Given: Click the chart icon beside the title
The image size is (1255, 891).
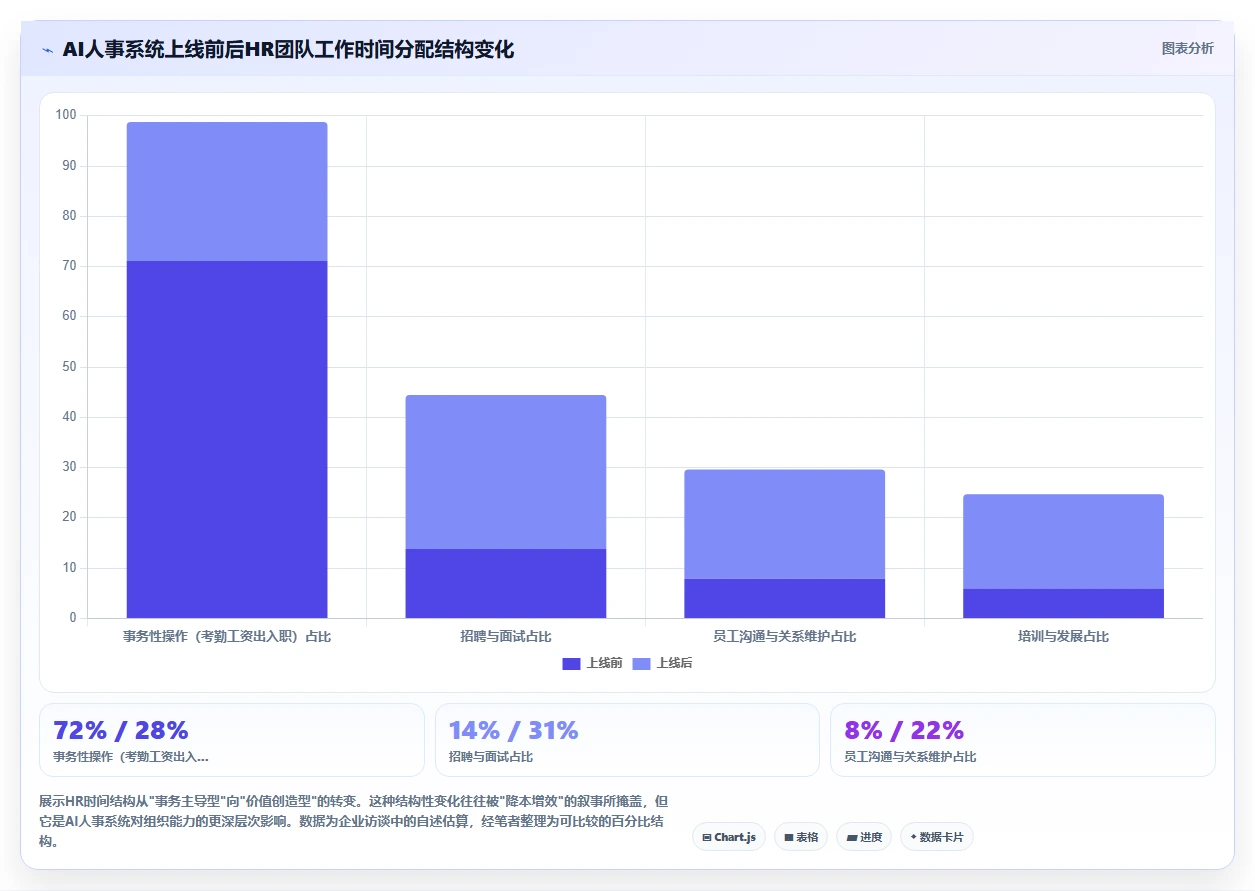Looking at the screenshot, I should pos(47,49).
